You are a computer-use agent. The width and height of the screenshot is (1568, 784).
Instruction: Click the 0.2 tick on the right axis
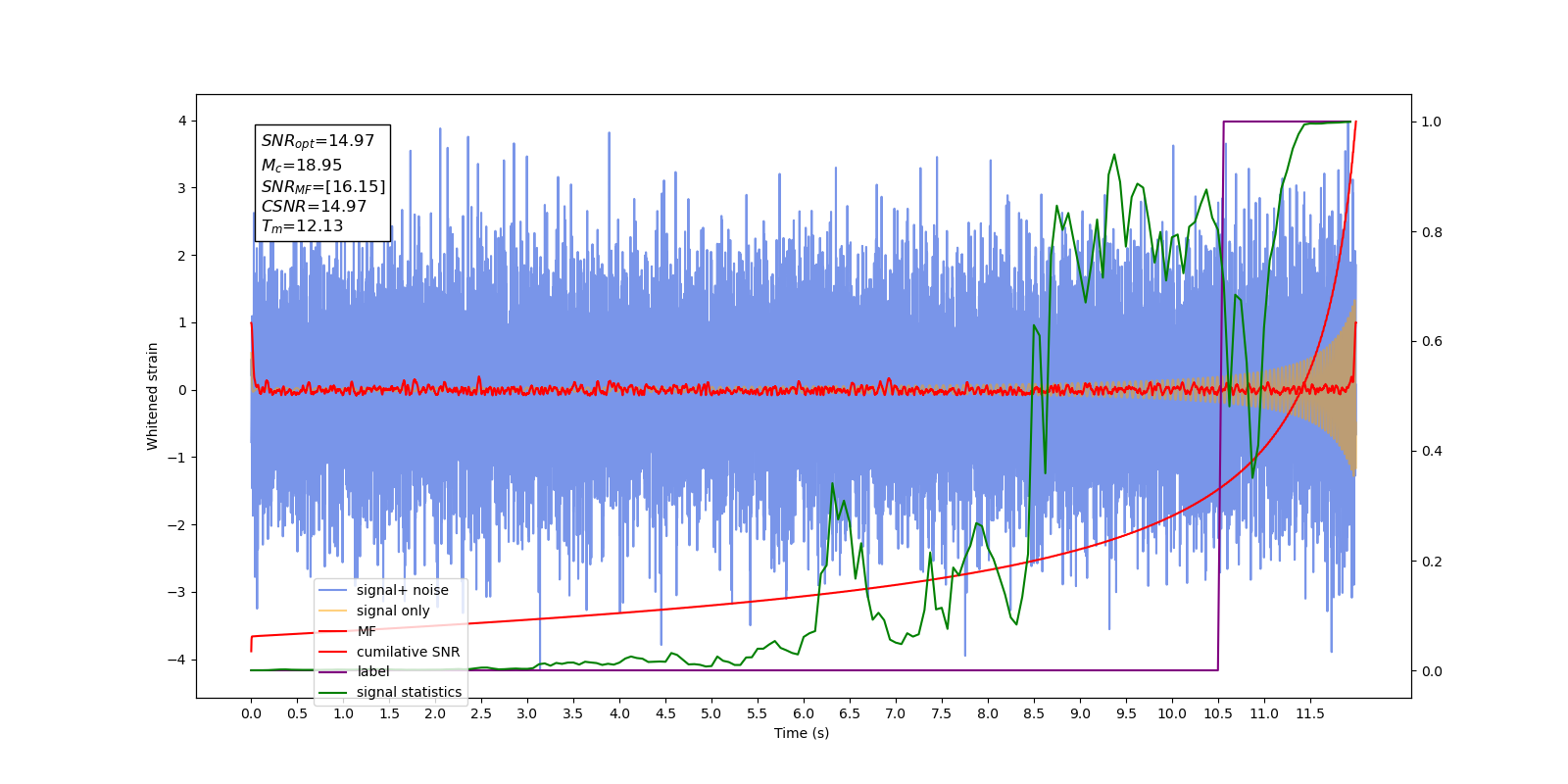tap(1432, 562)
